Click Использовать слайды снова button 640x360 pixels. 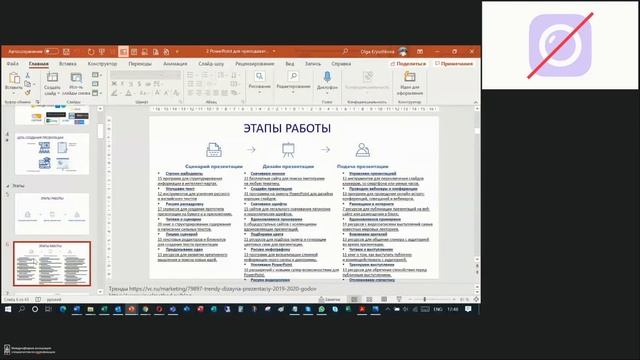click(76, 84)
